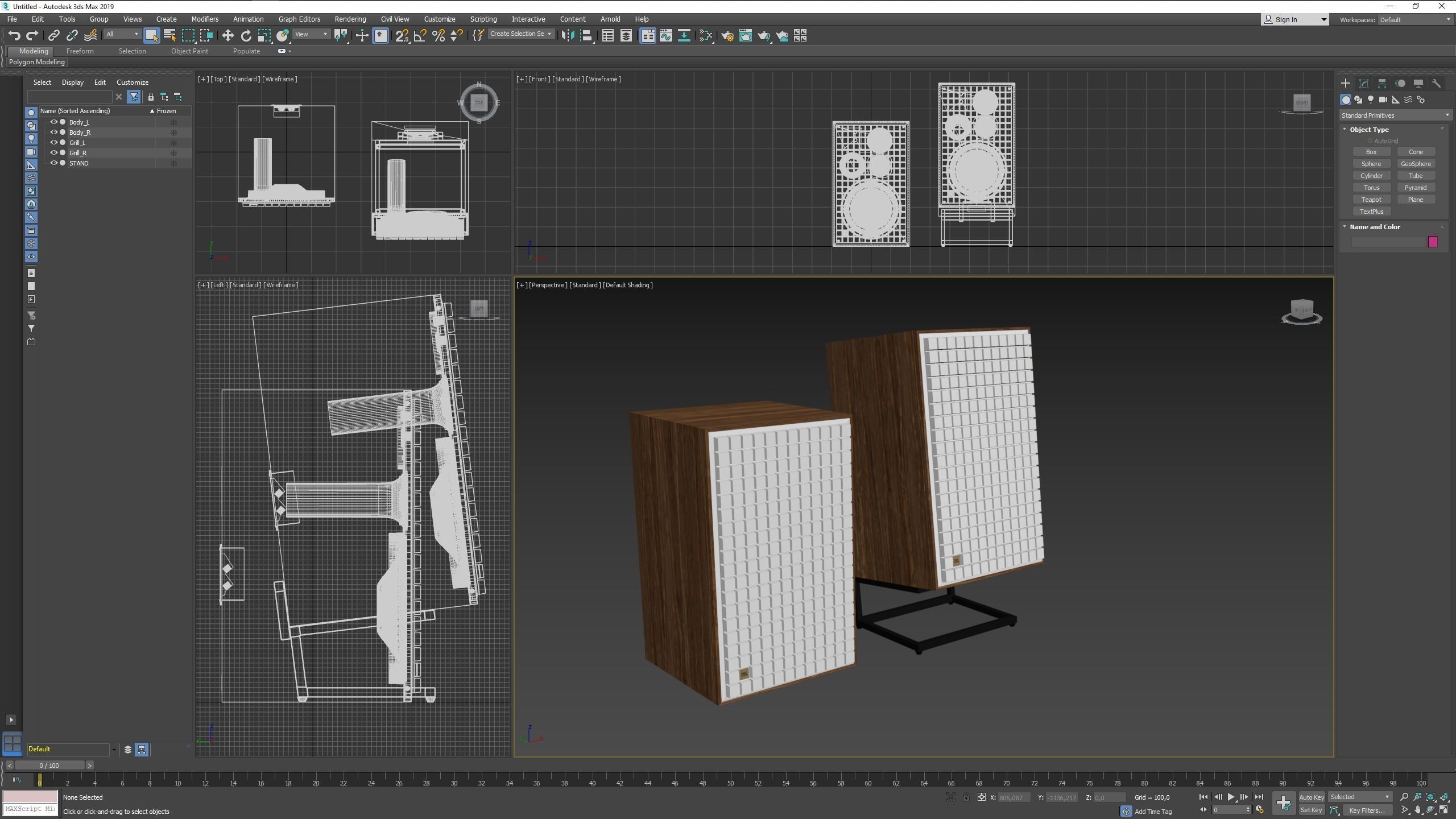
Task: Click the Time Configuration icon
Action: (x=1260, y=810)
